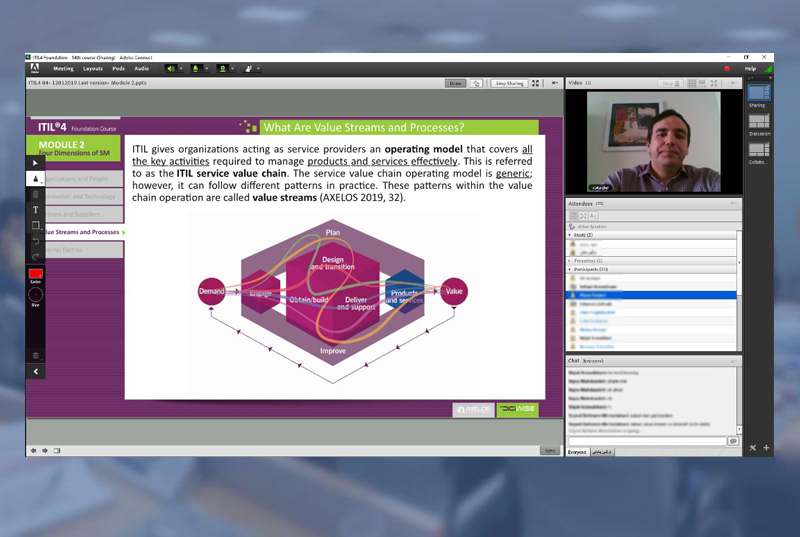
Task: Click the raise hand status icon
Action: (x=248, y=68)
